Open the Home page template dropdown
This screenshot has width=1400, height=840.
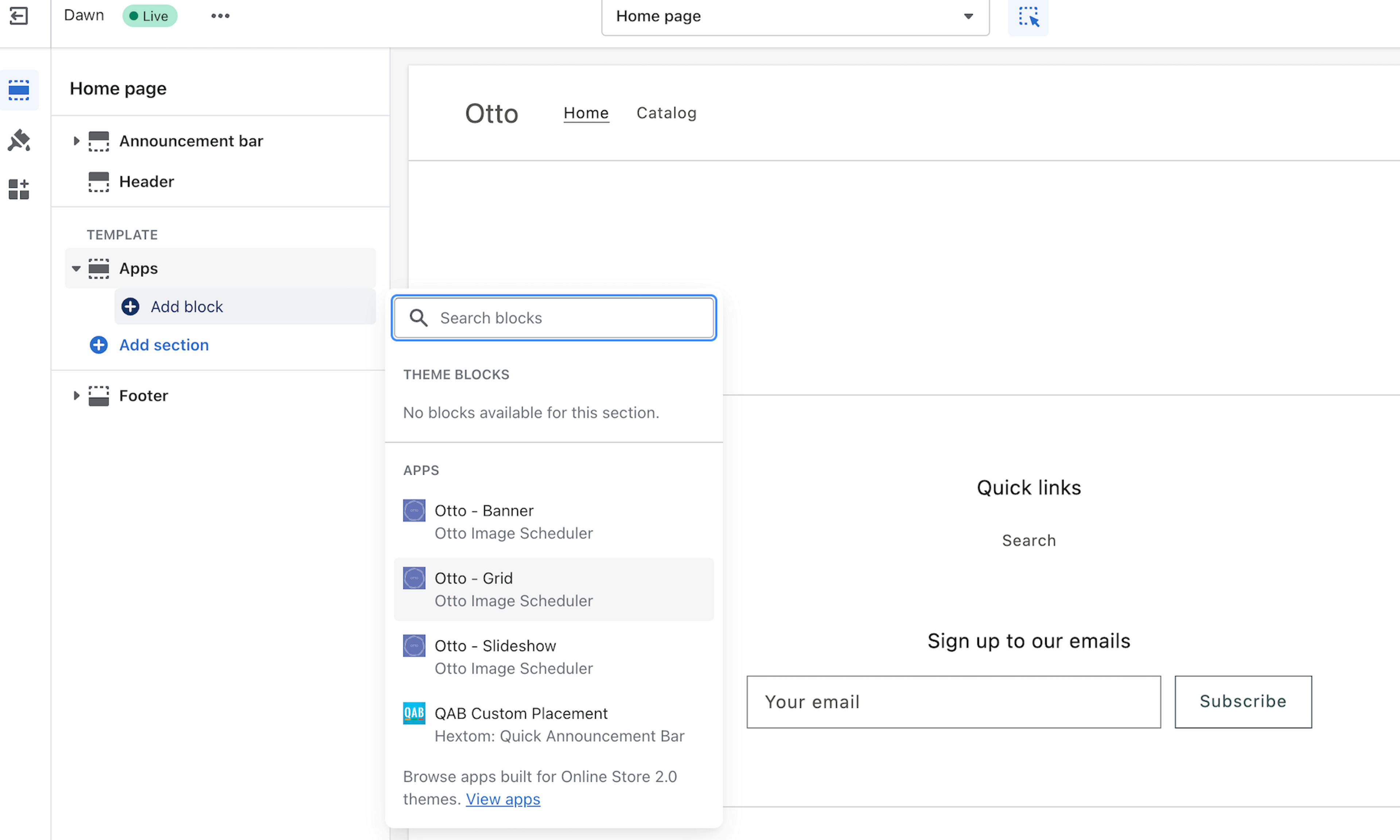794,16
